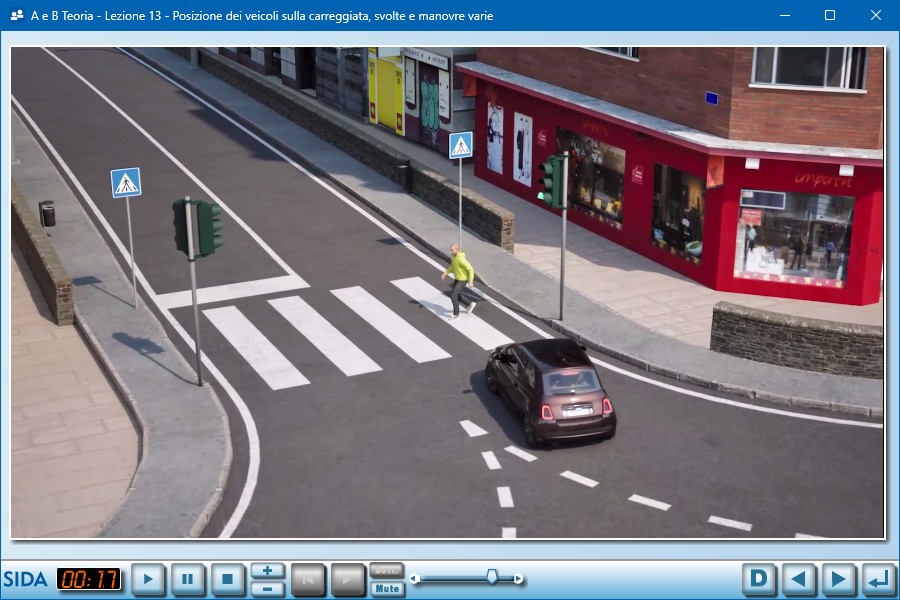Image resolution: width=900 pixels, height=600 pixels.
Task: Click the app icon in title bar
Action: click(x=16, y=16)
